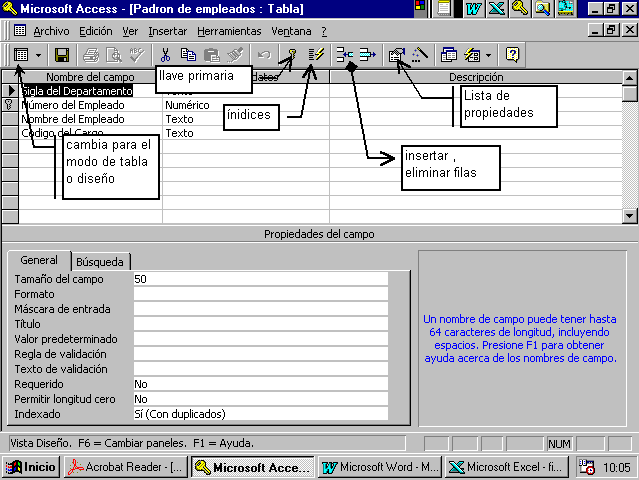Open Print Preview from the toolbar

click(x=114, y=55)
